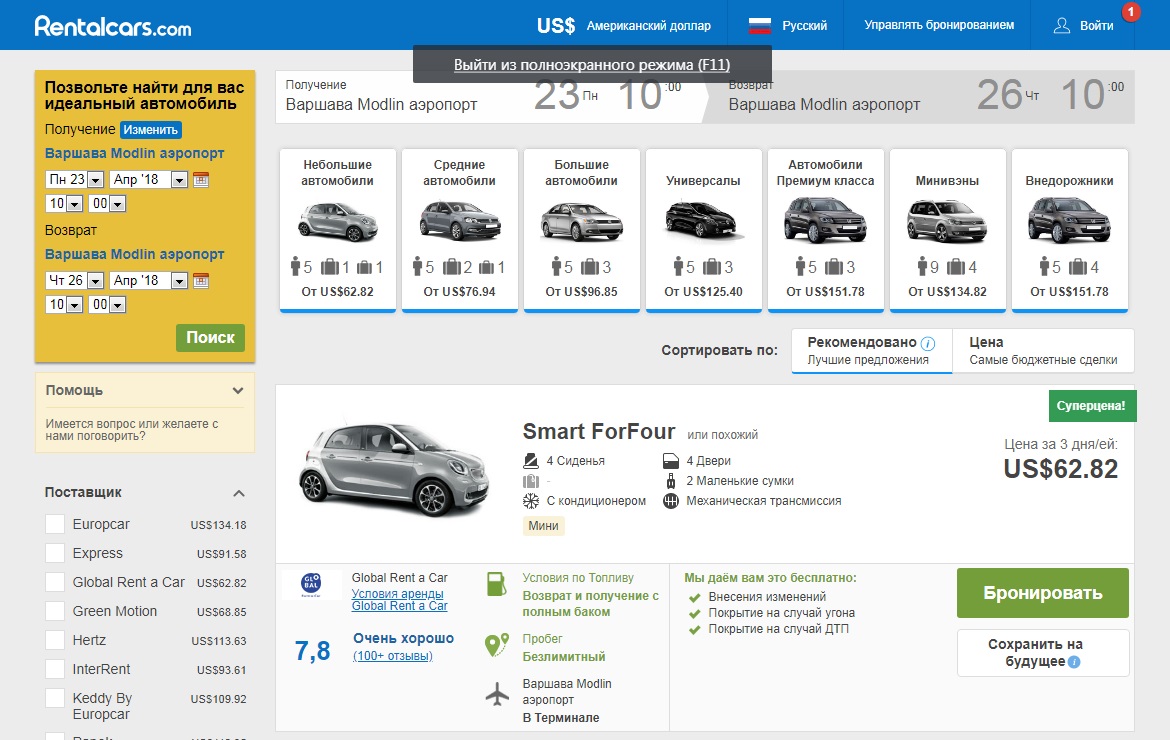
Task: Open Условия аренды Global Rent a Car link
Action: coord(399,600)
